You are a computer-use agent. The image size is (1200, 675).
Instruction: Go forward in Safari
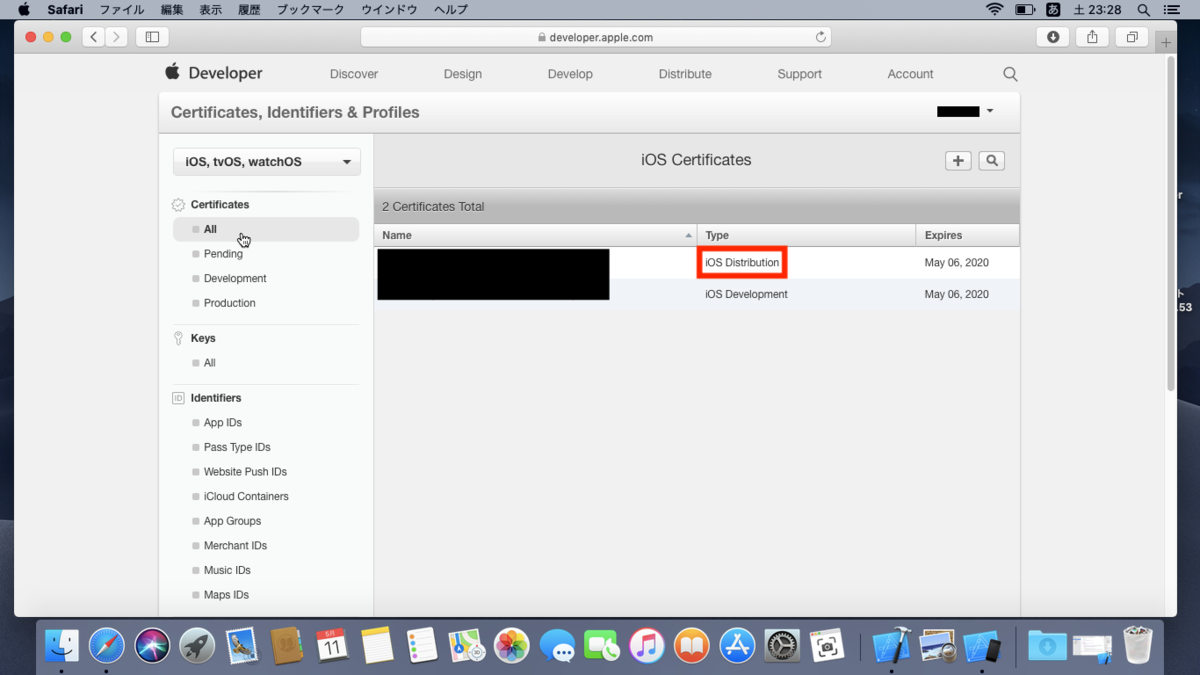(117, 37)
